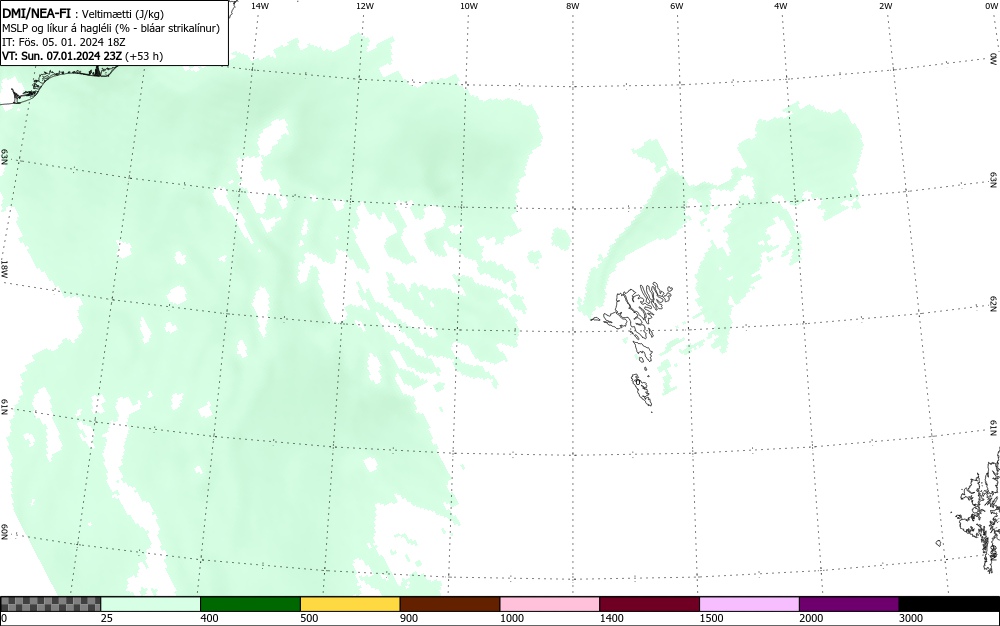
Task: Click the legend value 25
Action: click(107, 618)
